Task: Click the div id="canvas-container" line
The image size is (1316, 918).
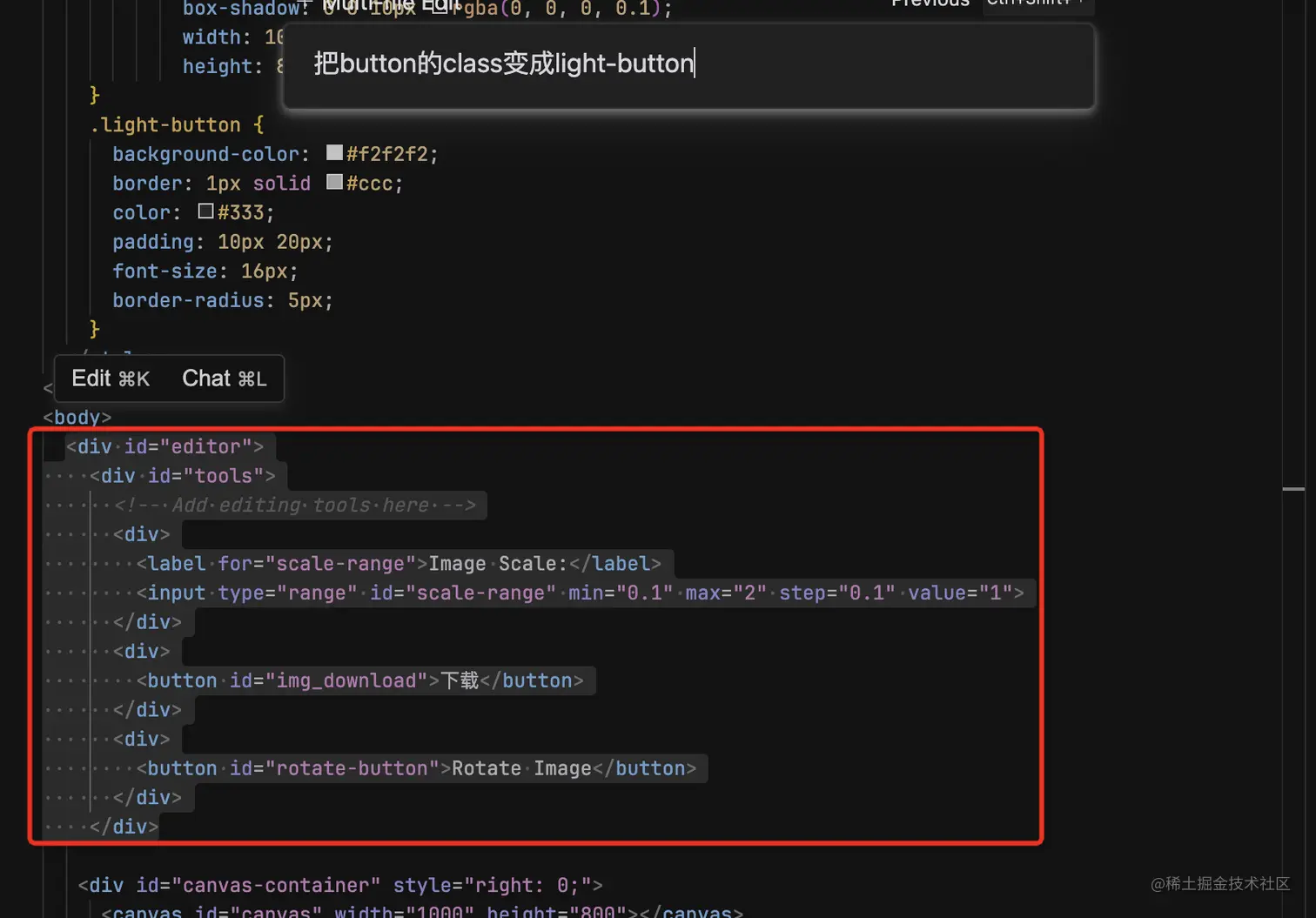Action: (340, 885)
